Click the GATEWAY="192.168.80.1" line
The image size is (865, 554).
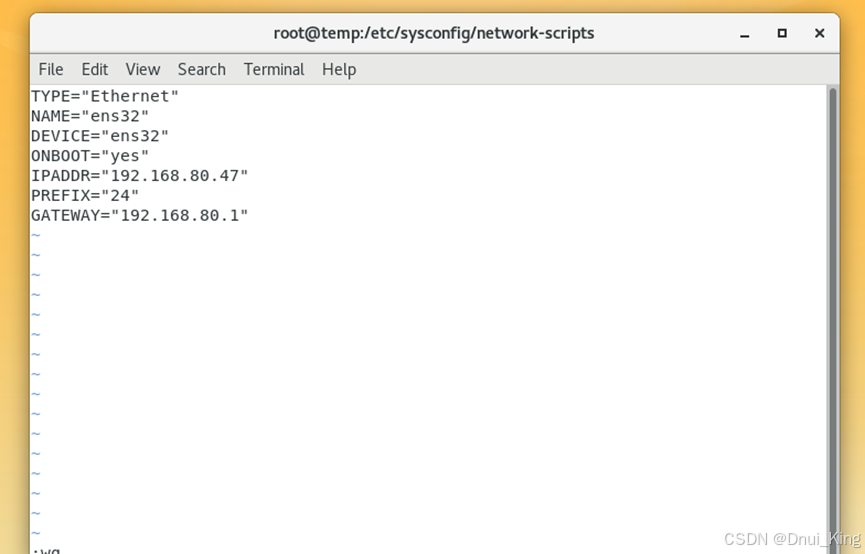click(140, 215)
